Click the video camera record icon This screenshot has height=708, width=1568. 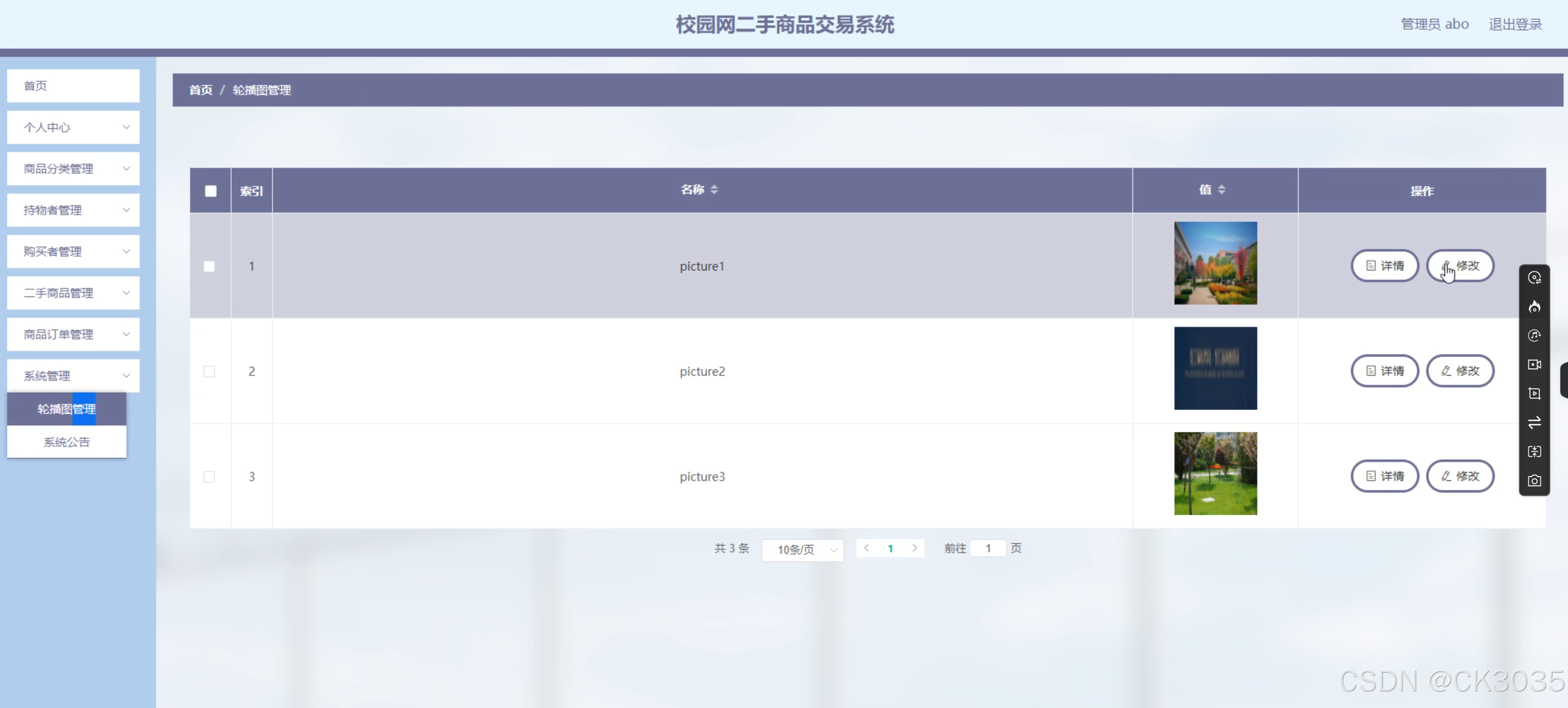click(x=1534, y=364)
